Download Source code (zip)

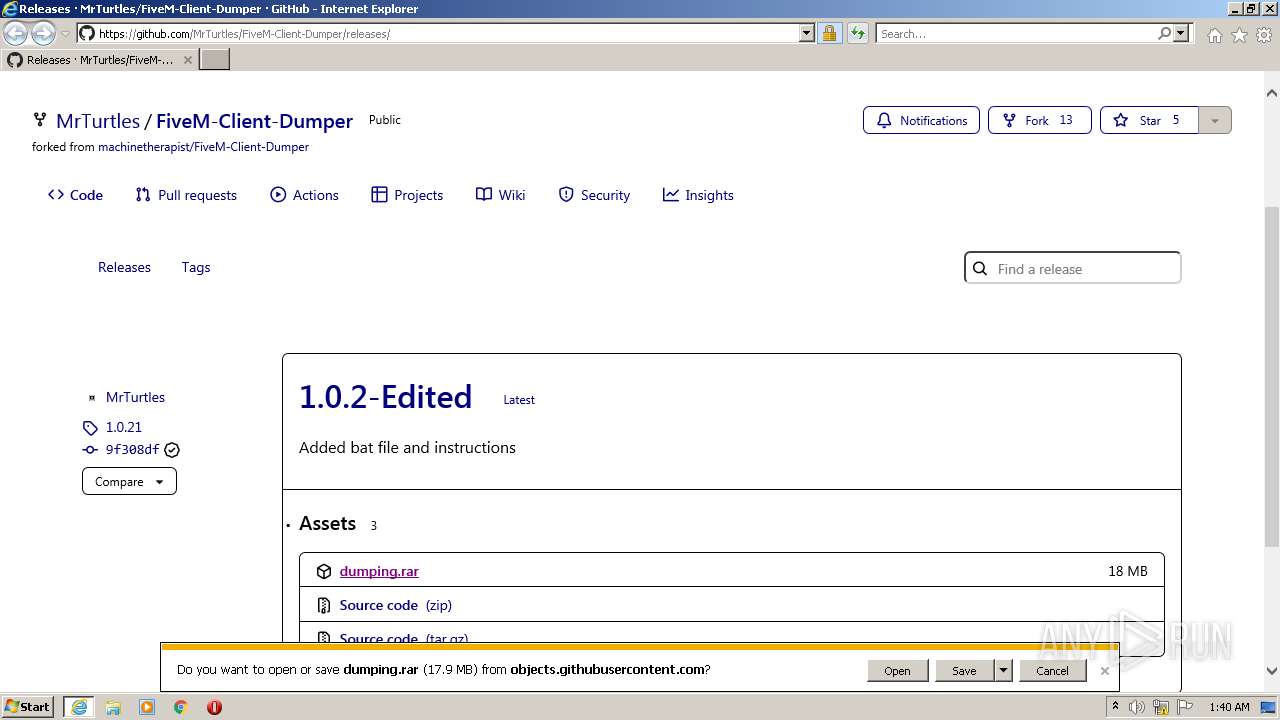396,605
